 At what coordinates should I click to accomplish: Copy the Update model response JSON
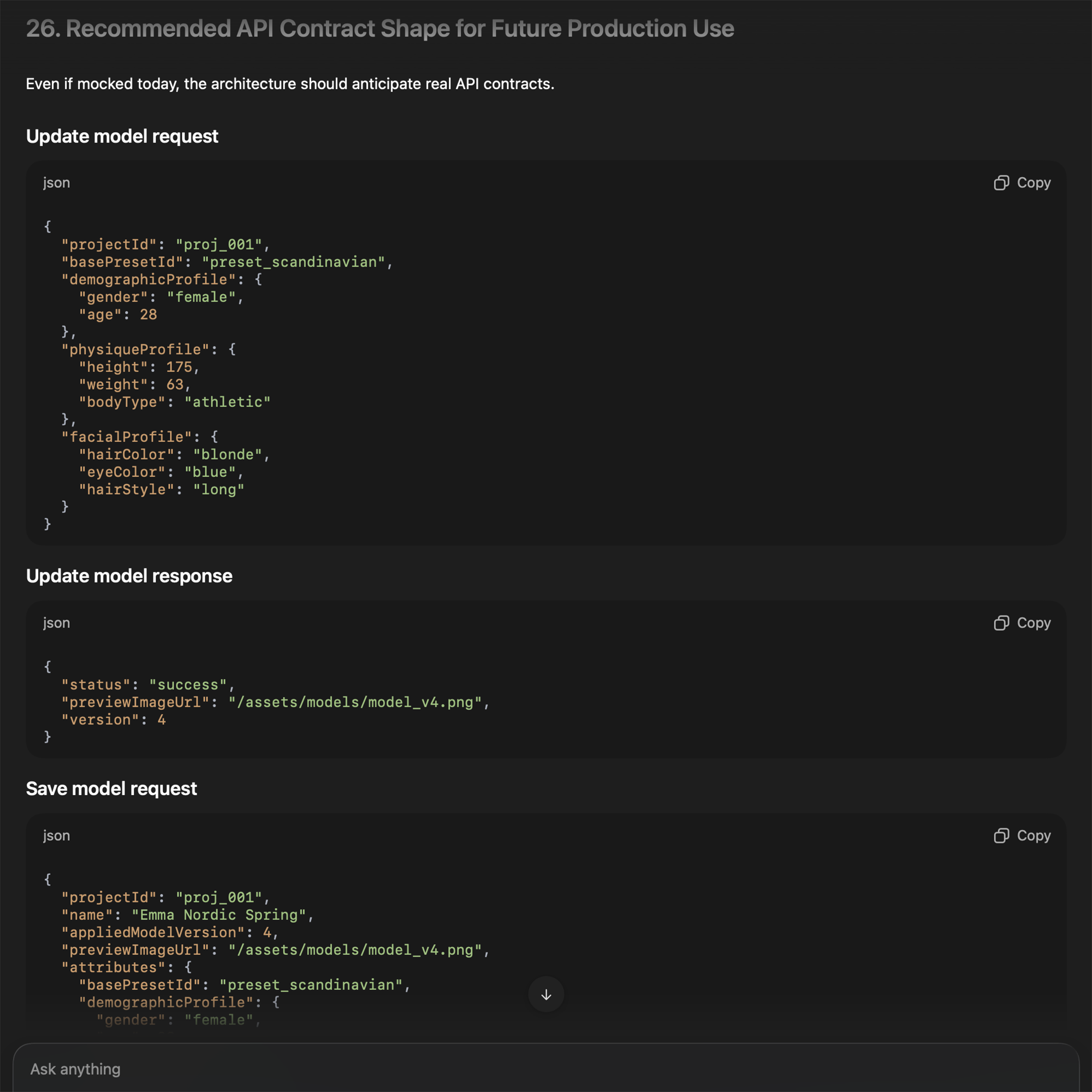pos(1021,623)
